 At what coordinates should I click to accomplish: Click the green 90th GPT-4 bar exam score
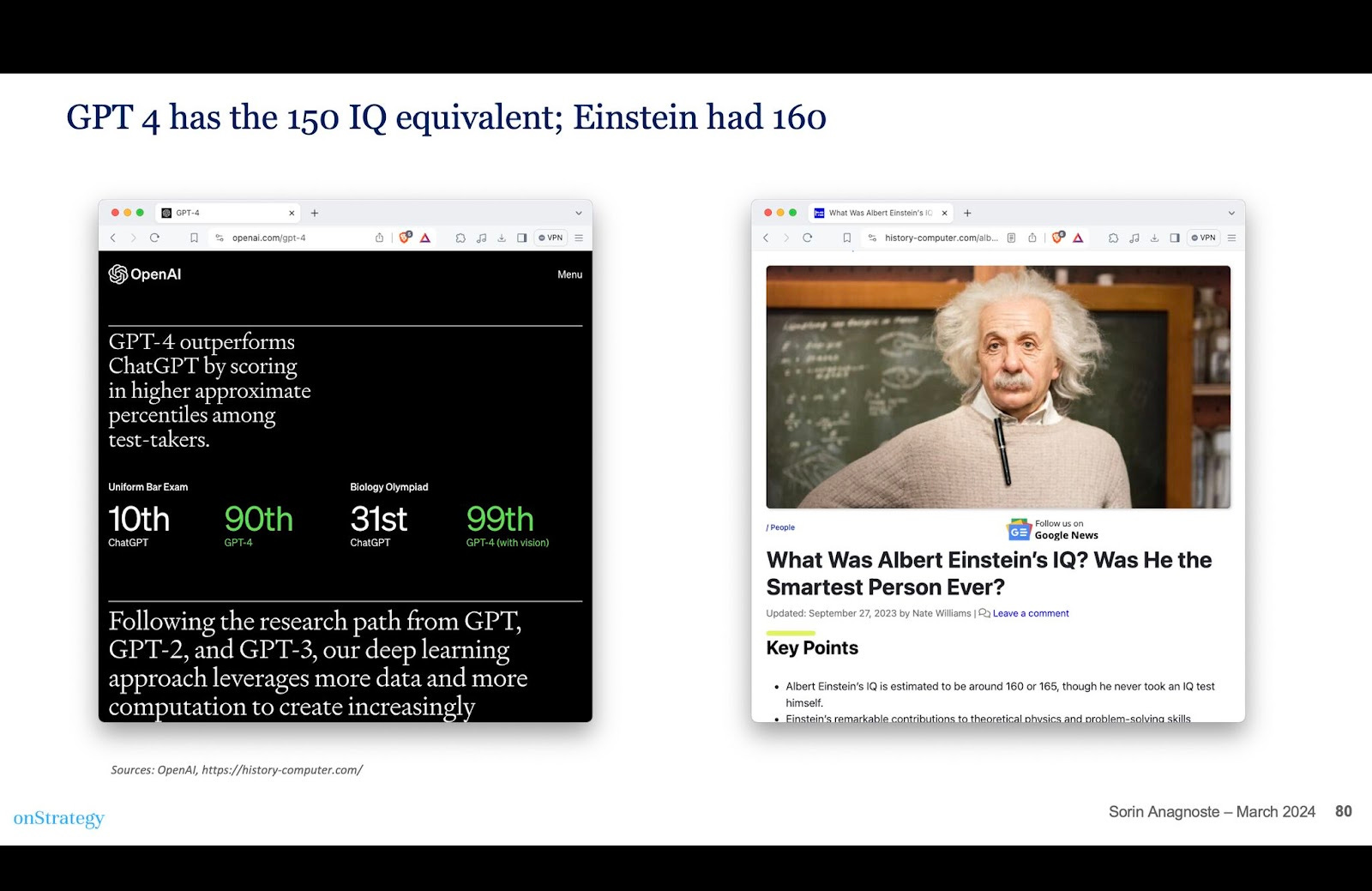[x=258, y=520]
